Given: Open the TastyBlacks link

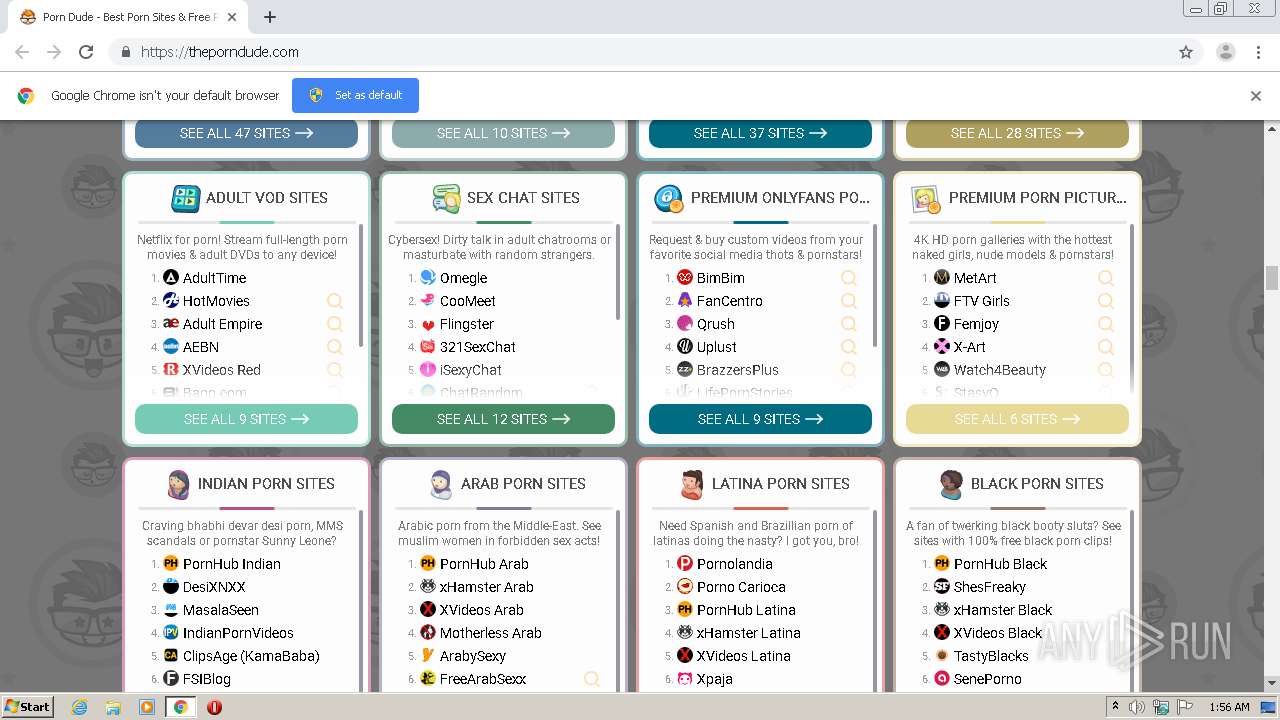Looking at the screenshot, I should click(991, 656).
